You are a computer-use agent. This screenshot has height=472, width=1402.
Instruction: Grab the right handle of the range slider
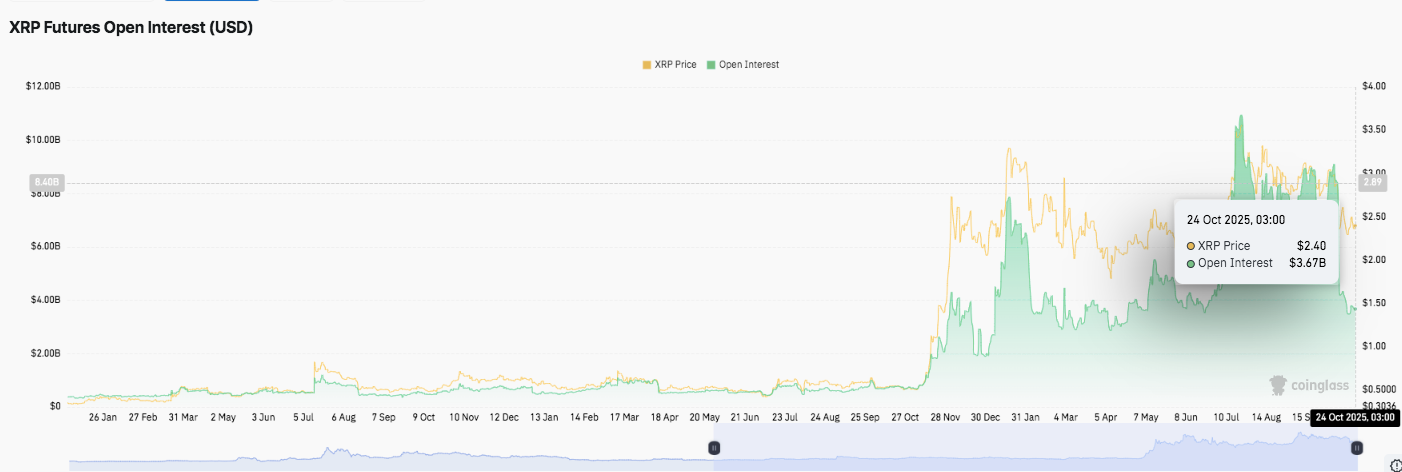[1355, 449]
